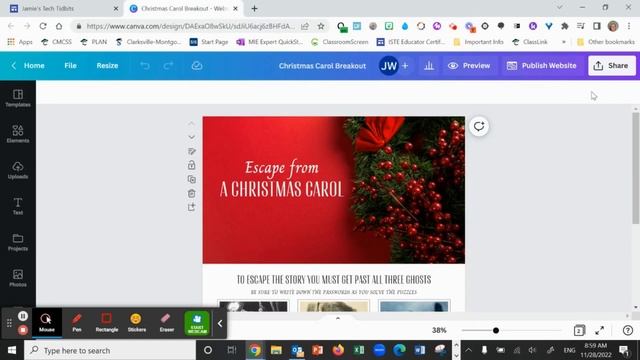The height and width of the screenshot is (360, 640).
Task: Duplicate the page with the copy icon
Action: click(x=191, y=180)
